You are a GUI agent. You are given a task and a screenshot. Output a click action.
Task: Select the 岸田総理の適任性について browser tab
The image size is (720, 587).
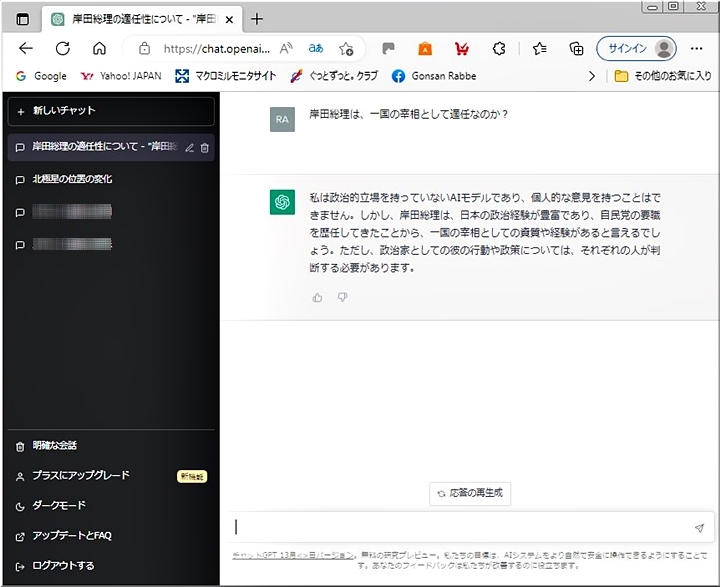pos(140,19)
